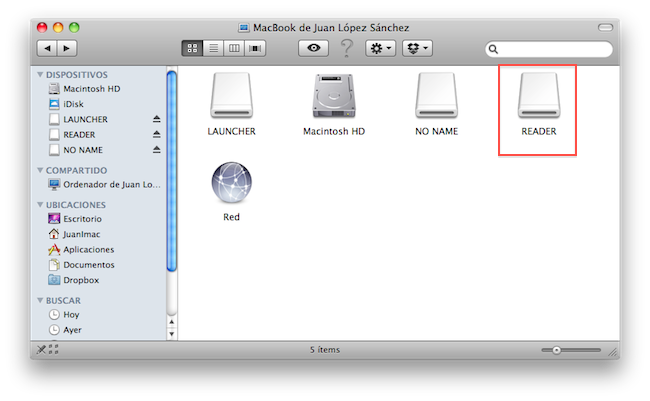Click the sidebar scroll up arrow
650x401 pixels.
[172, 322]
